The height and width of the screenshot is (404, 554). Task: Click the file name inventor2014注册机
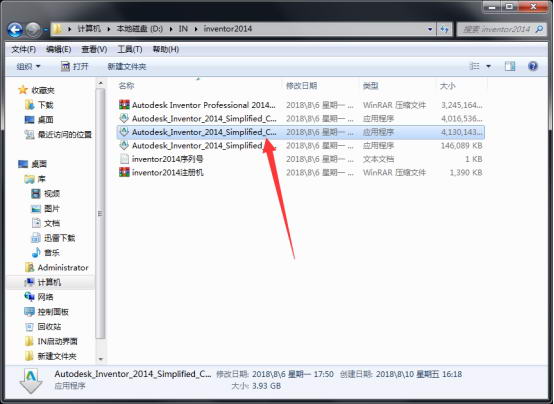point(167,172)
